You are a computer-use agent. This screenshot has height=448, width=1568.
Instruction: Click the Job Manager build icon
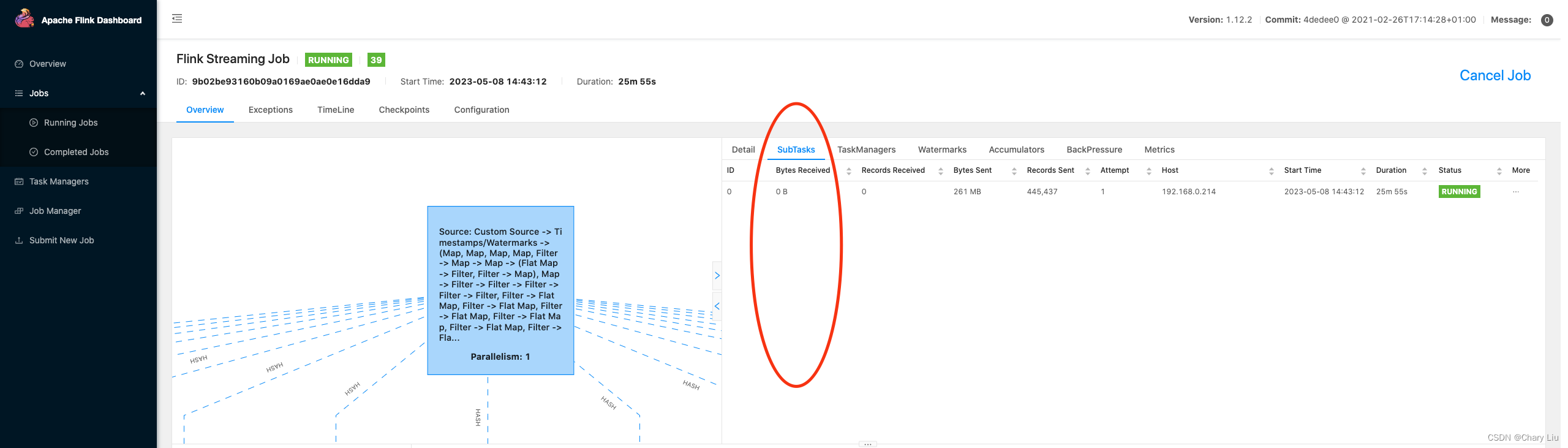(19, 211)
